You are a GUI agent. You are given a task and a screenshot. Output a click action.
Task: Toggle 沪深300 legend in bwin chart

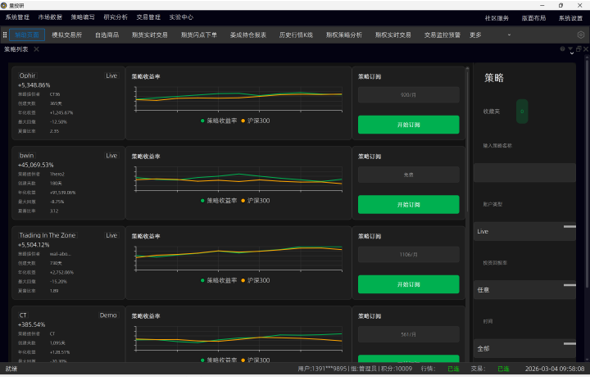coord(255,201)
